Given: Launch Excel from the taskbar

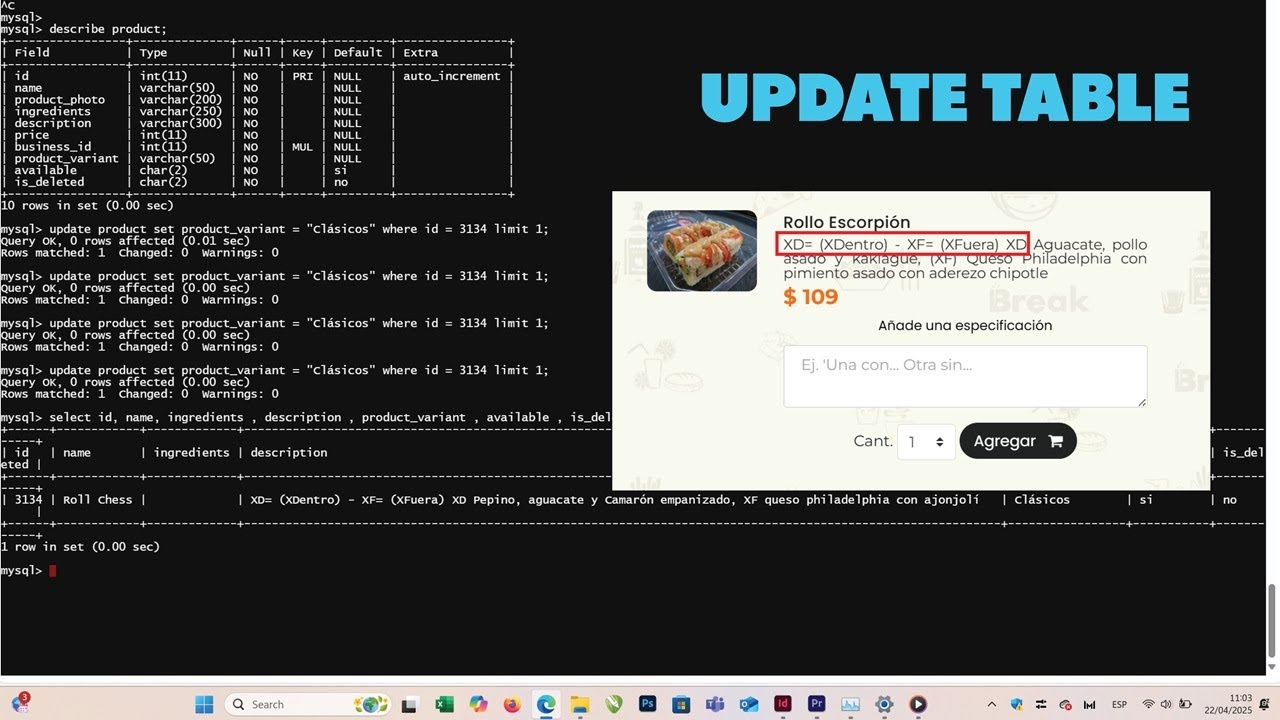Looking at the screenshot, I should pos(444,704).
